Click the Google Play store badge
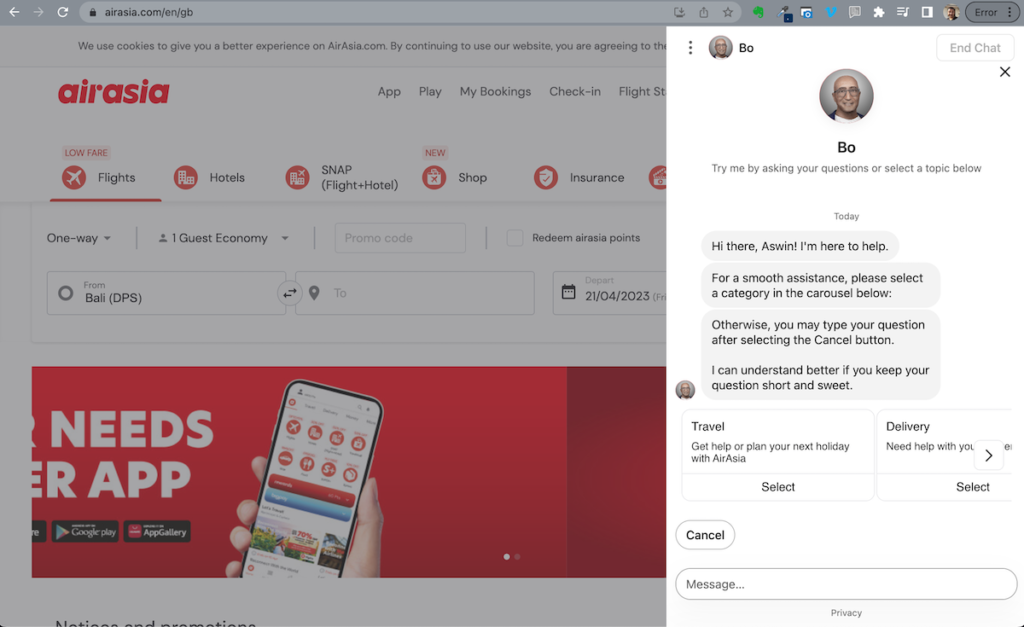 coord(86,532)
